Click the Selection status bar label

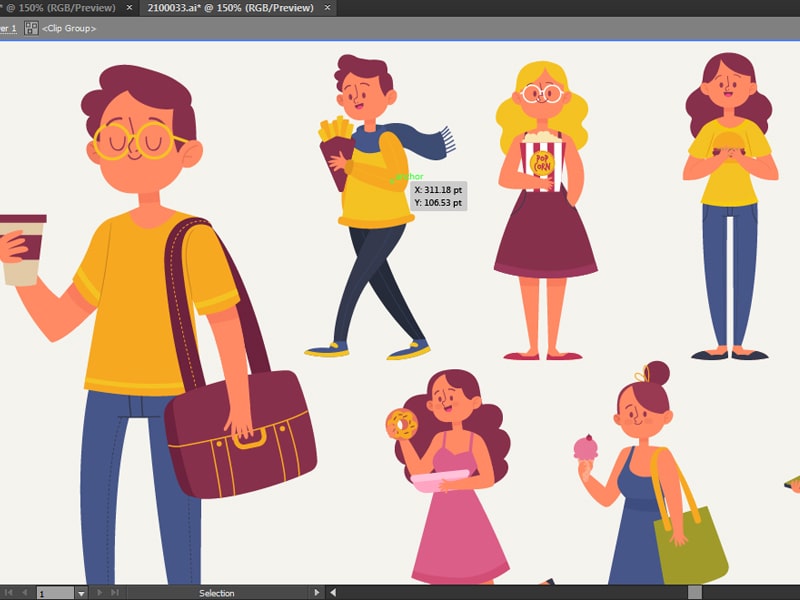pyautogui.click(x=216, y=593)
